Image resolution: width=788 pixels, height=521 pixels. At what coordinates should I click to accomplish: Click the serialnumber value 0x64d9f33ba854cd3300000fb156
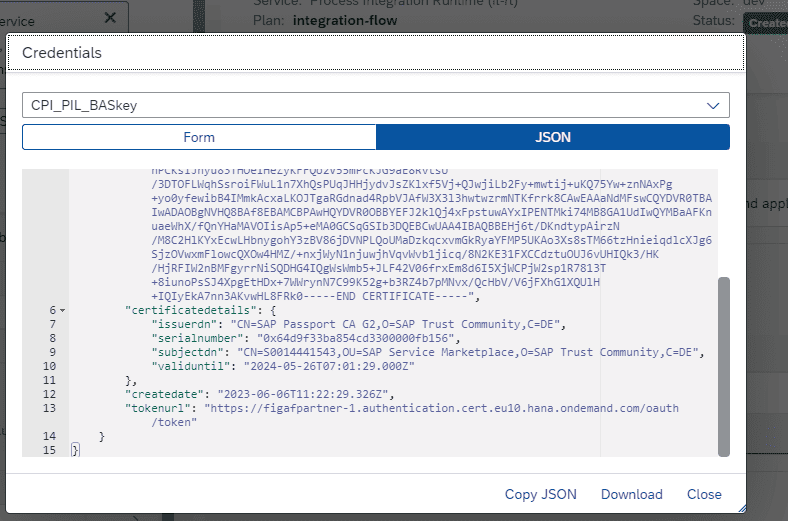pos(356,338)
